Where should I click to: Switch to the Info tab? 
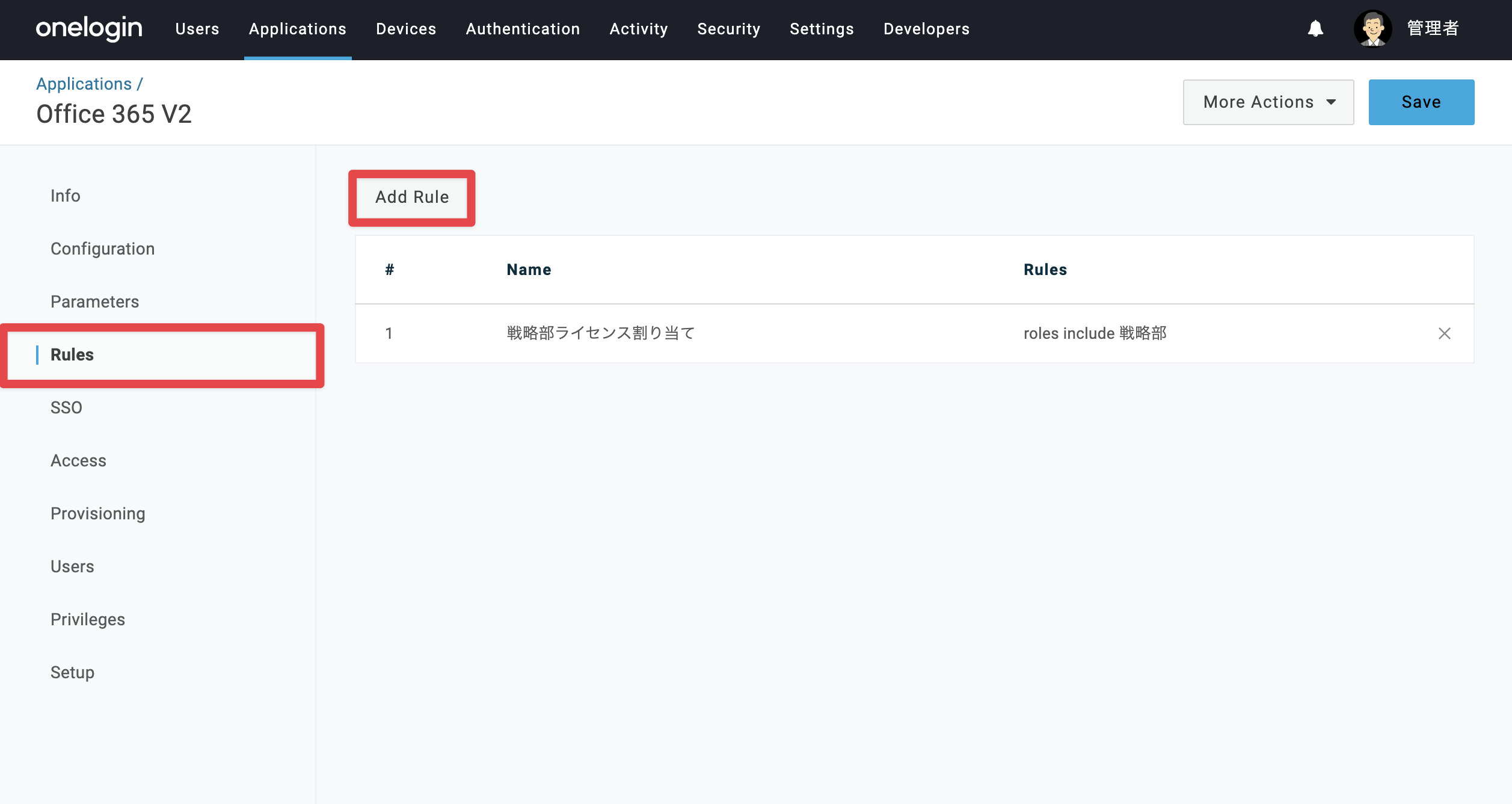tap(66, 196)
